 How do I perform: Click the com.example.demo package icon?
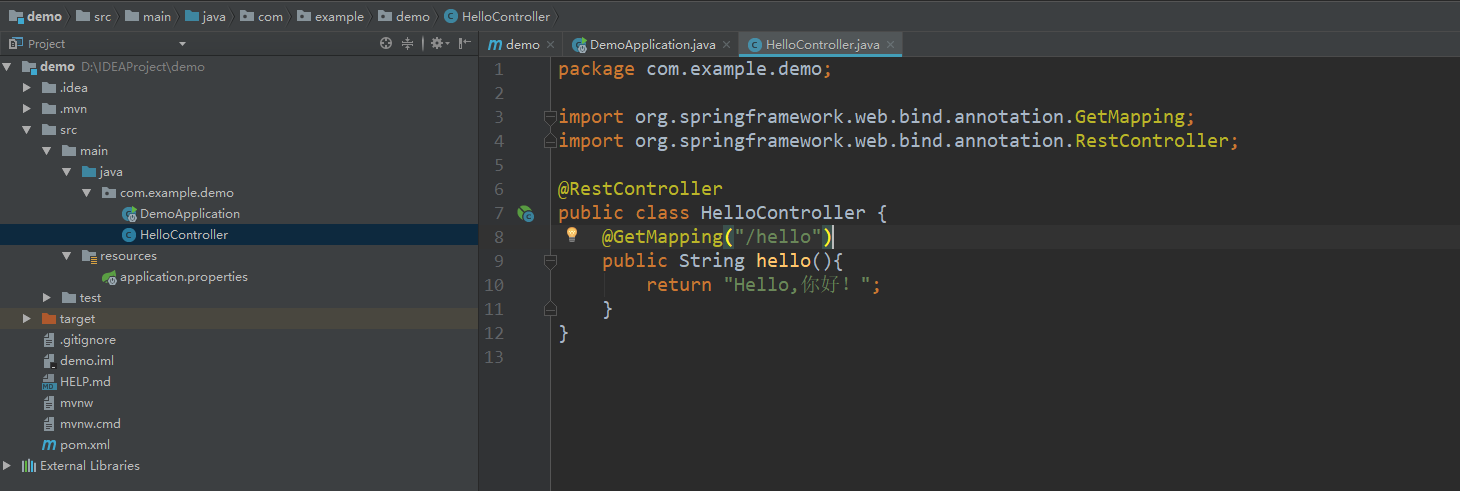(x=108, y=193)
